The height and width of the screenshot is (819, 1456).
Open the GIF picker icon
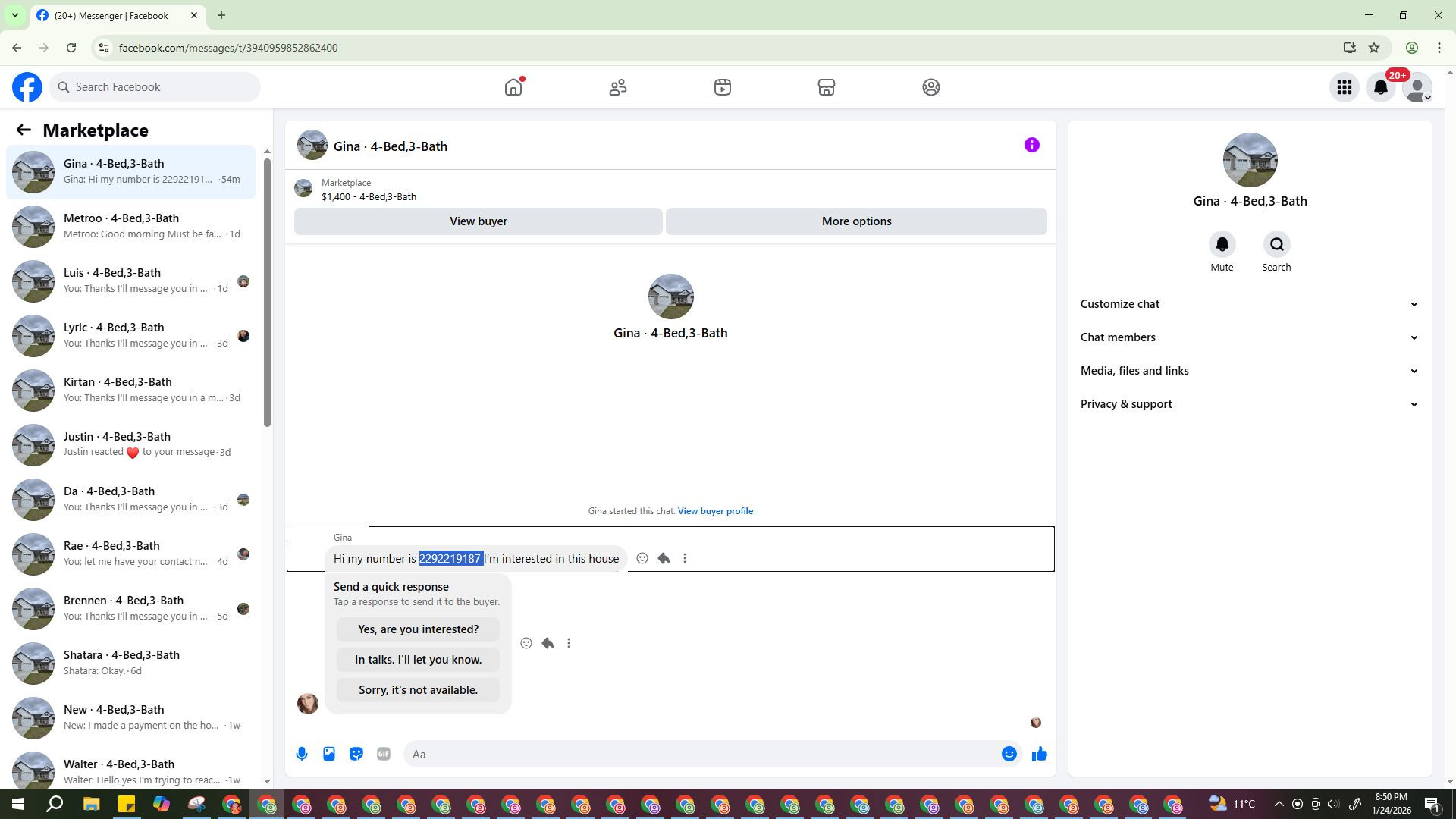click(384, 754)
